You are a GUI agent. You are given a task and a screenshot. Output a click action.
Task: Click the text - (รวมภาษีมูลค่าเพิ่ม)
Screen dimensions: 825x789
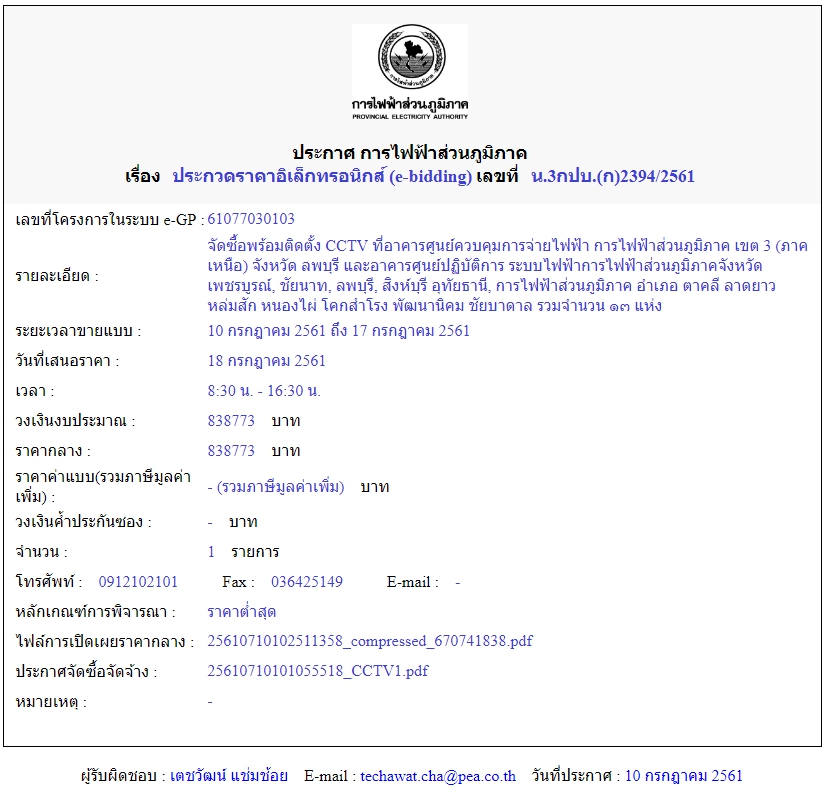[x=276, y=487]
